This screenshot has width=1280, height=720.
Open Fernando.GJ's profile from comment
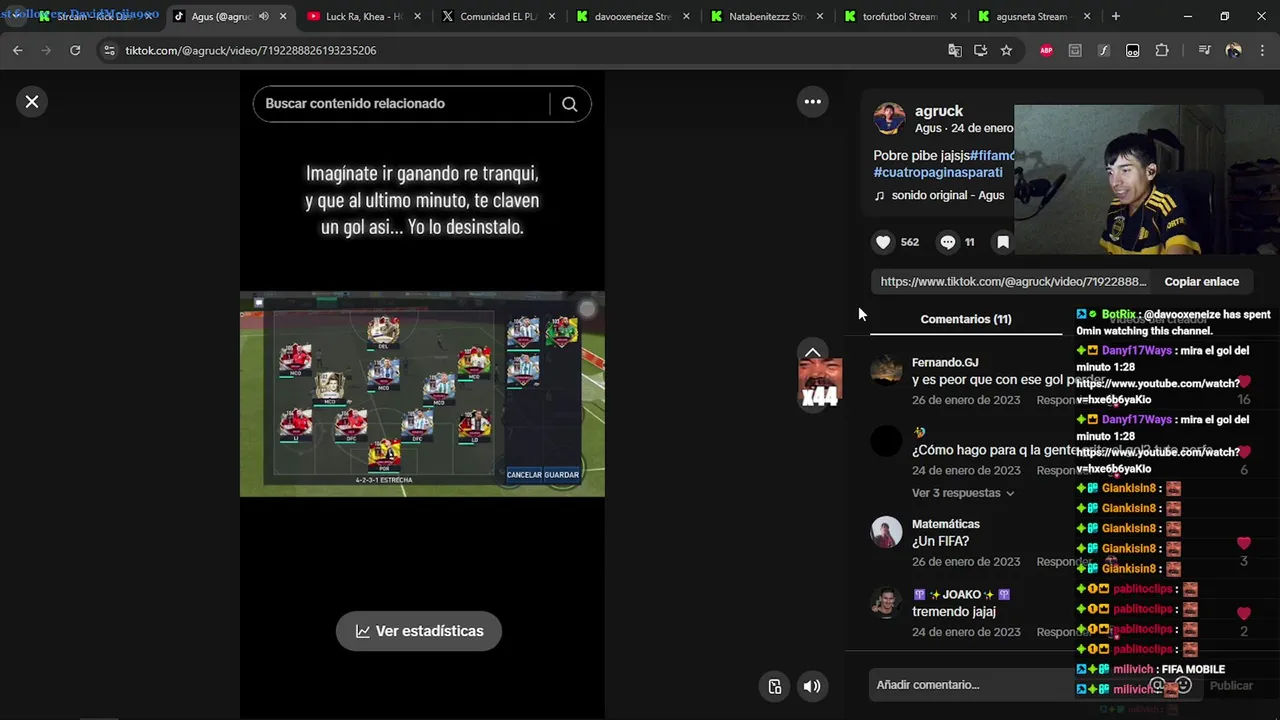pyautogui.click(x=944, y=362)
